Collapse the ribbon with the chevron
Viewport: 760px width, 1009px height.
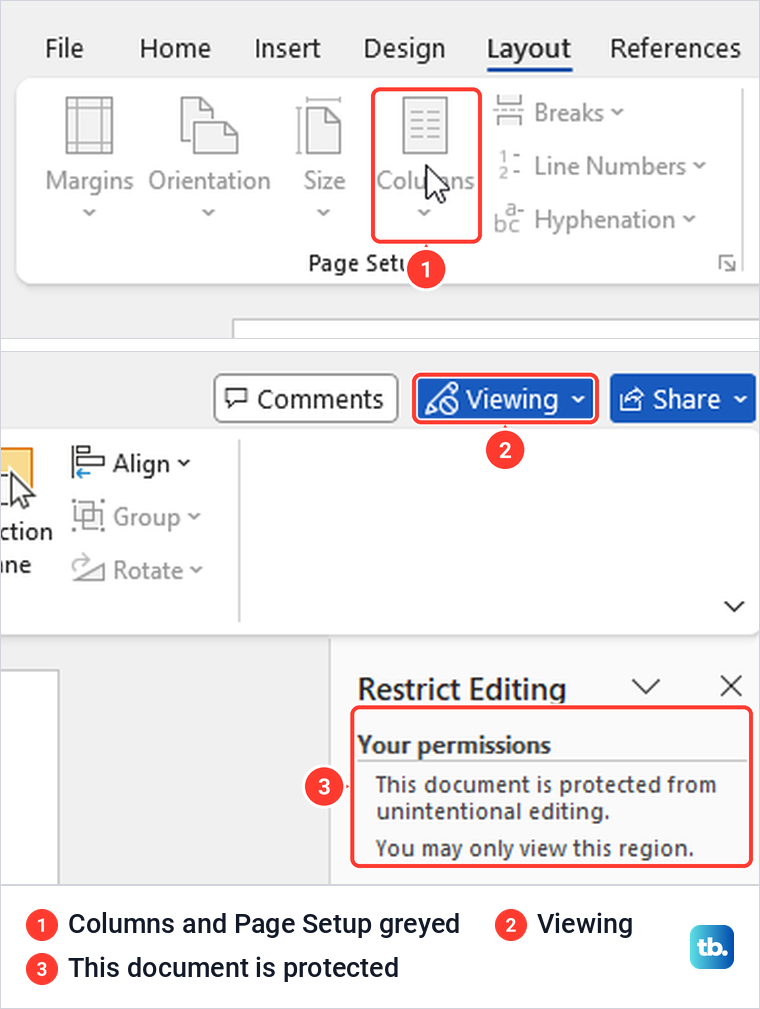pos(734,606)
